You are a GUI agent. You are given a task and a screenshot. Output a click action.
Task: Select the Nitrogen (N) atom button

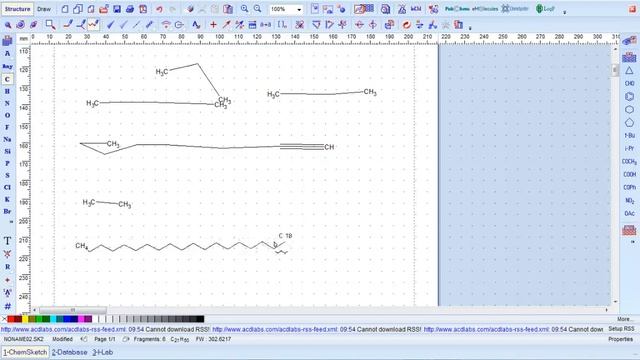(7, 103)
